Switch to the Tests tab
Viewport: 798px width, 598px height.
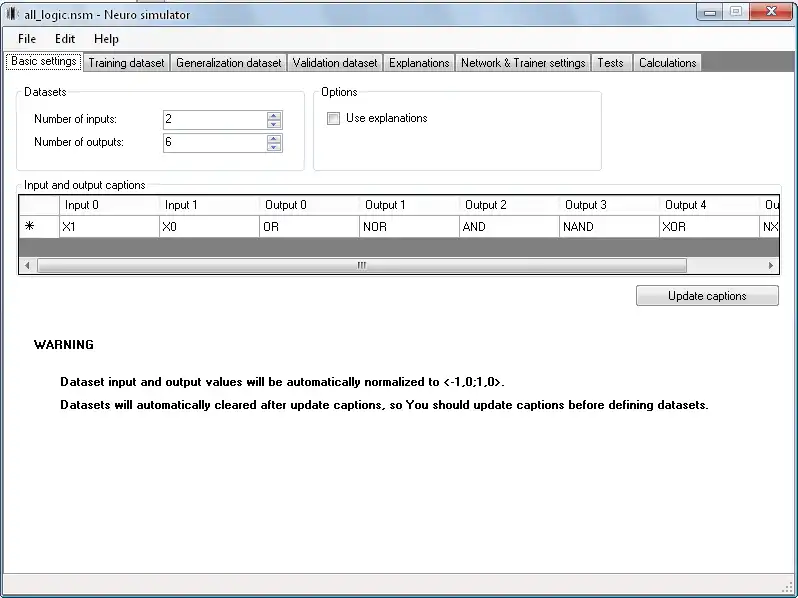pyautogui.click(x=610, y=63)
